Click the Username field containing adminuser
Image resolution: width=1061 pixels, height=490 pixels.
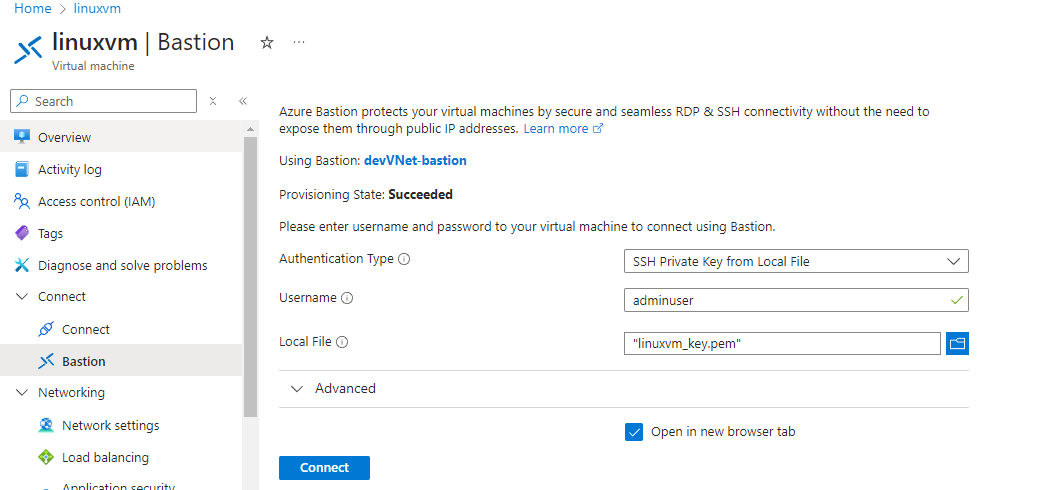796,300
